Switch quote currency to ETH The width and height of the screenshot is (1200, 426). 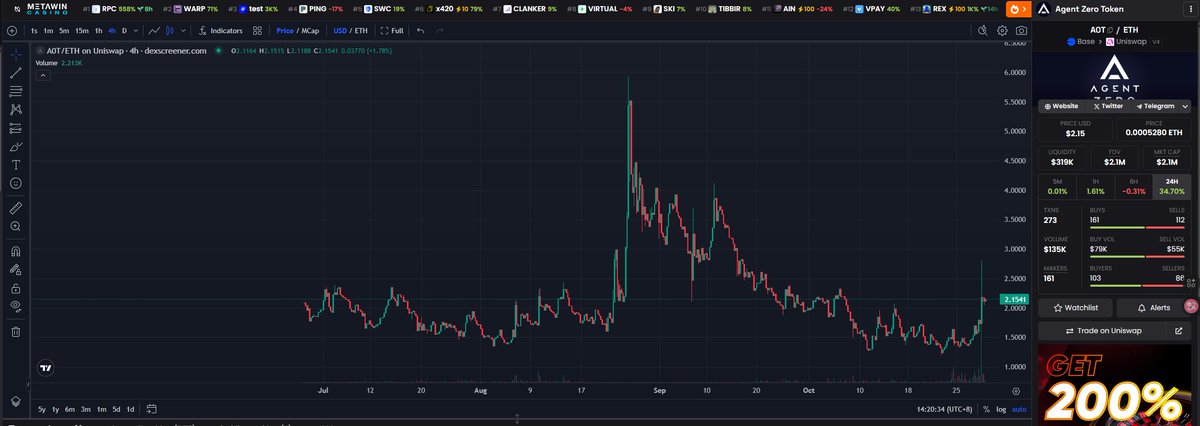[361, 31]
